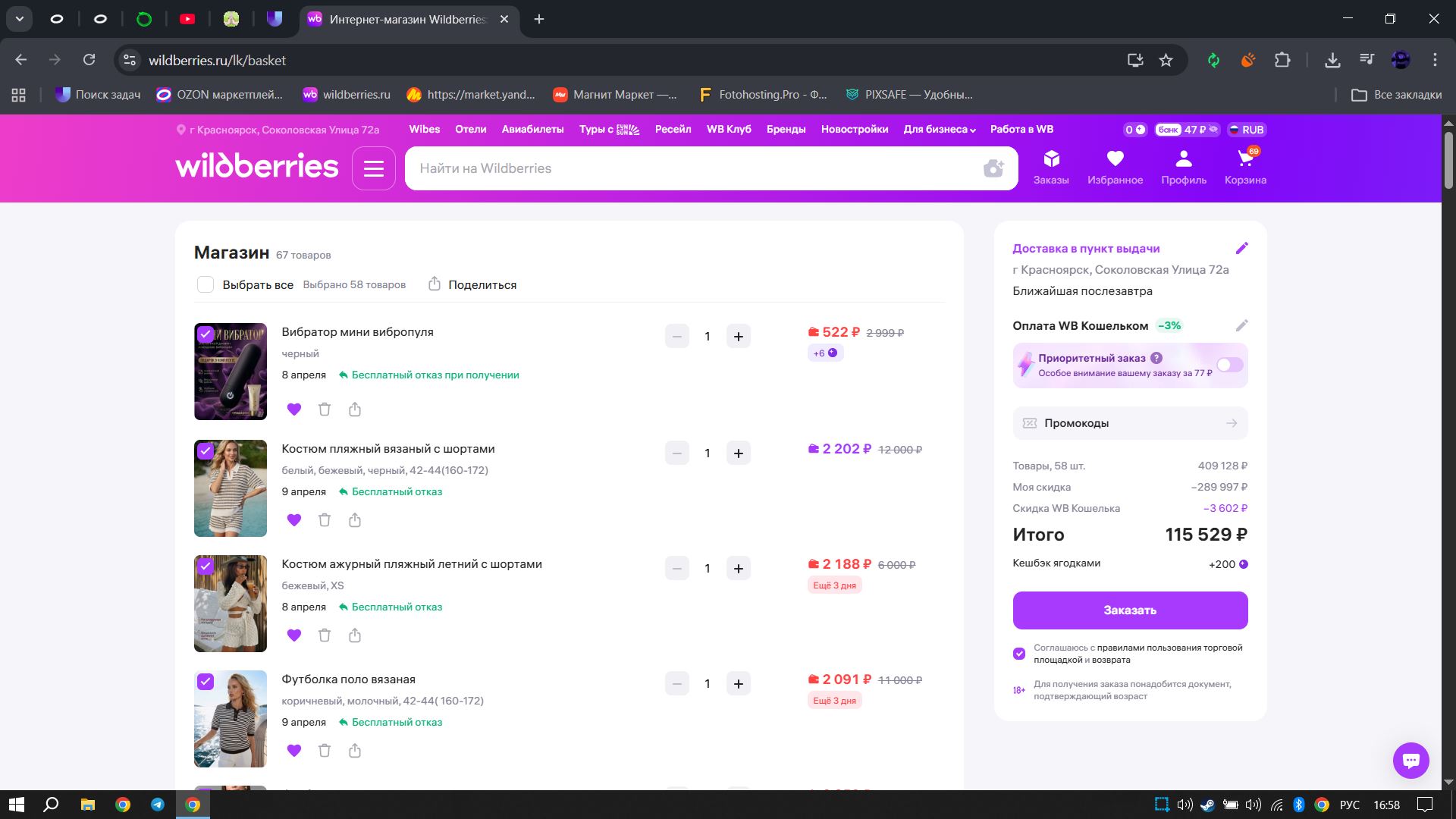Click camera search-by-photo icon
Image resolution: width=1456 pixels, height=819 pixels.
point(993,168)
